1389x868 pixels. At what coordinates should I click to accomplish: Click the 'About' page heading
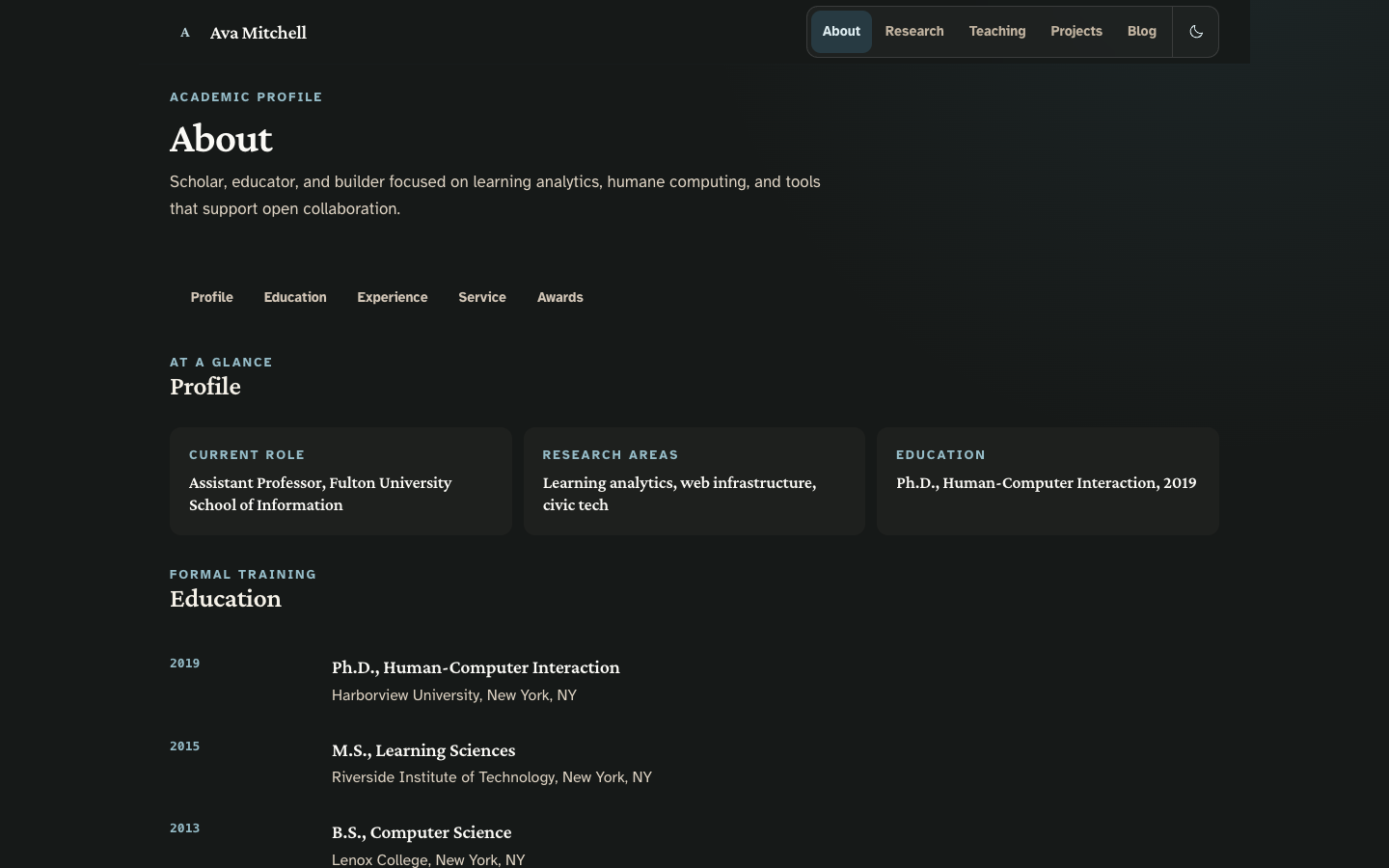221,139
